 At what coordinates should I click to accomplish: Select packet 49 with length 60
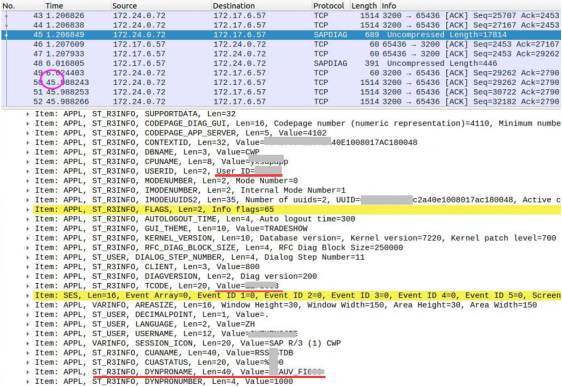(x=281, y=73)
